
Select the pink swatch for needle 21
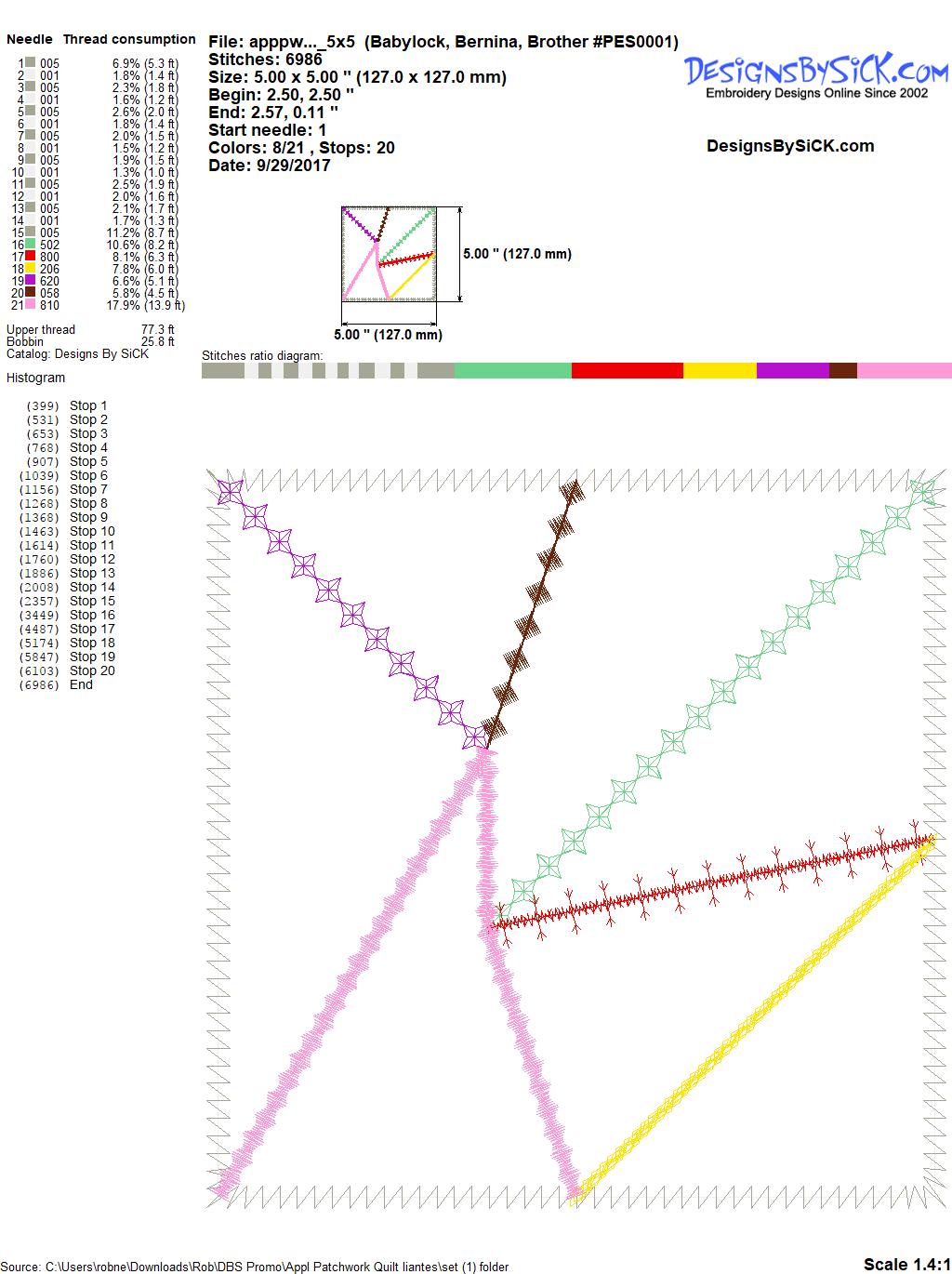tap(31, 305)
